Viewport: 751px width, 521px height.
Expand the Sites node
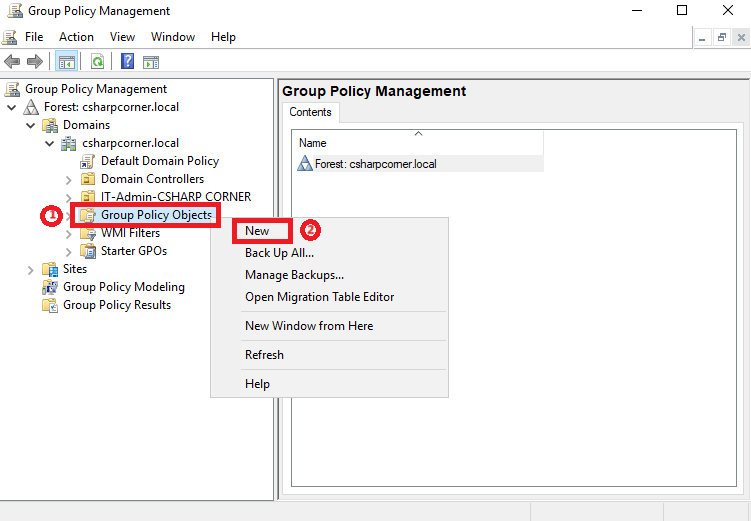pos(31,270)
